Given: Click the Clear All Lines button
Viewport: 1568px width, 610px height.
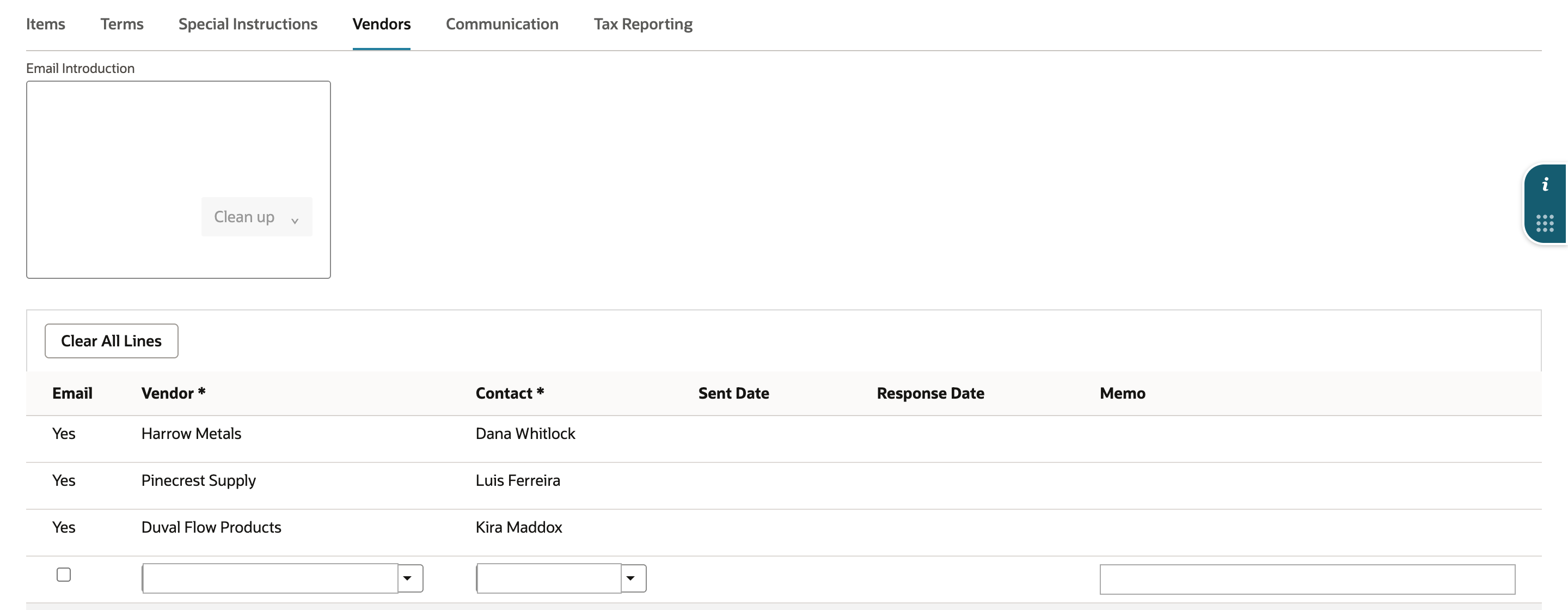Looking at the screenshot, I should [112, 341].
